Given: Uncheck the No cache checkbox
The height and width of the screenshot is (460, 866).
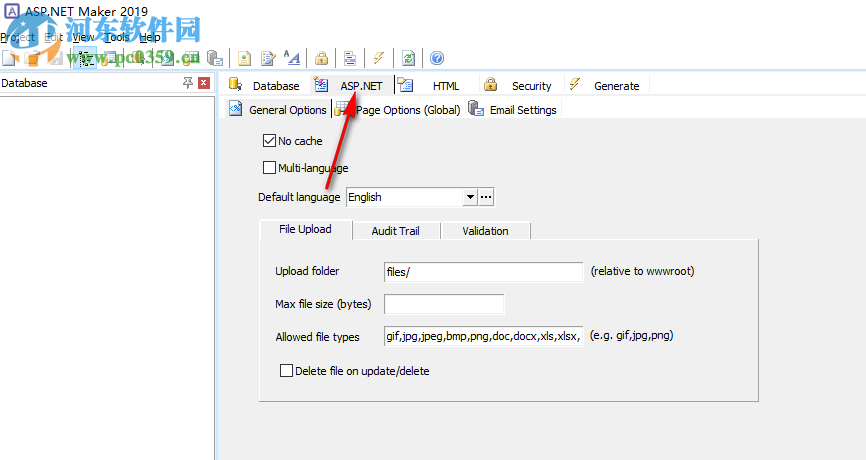Looking at the screenshot, I should tap(269, 141).
